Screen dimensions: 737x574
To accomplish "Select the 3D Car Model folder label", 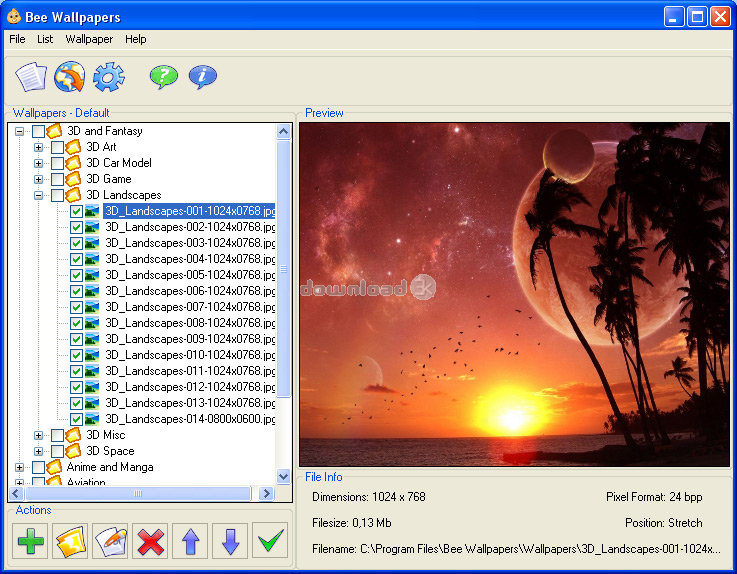I will point(118,163).
